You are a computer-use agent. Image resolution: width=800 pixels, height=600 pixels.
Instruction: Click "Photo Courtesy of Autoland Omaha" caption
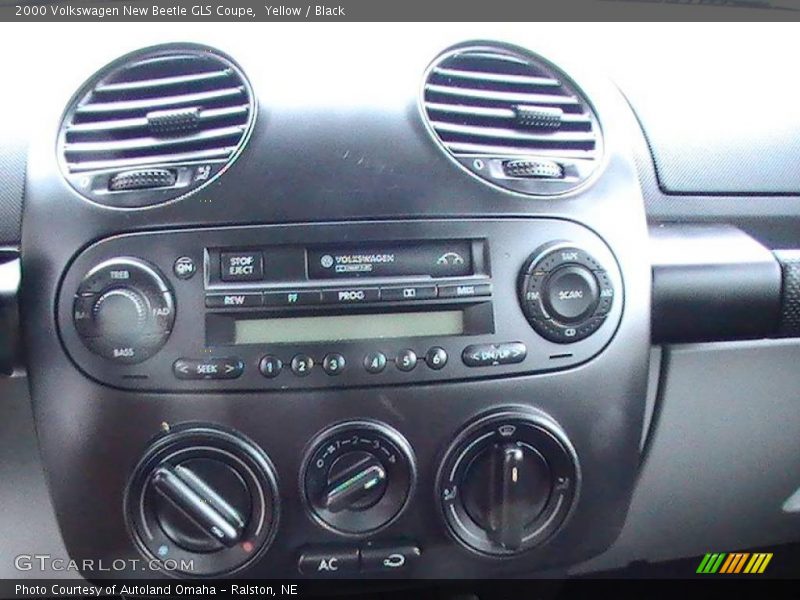click(115, 590)
